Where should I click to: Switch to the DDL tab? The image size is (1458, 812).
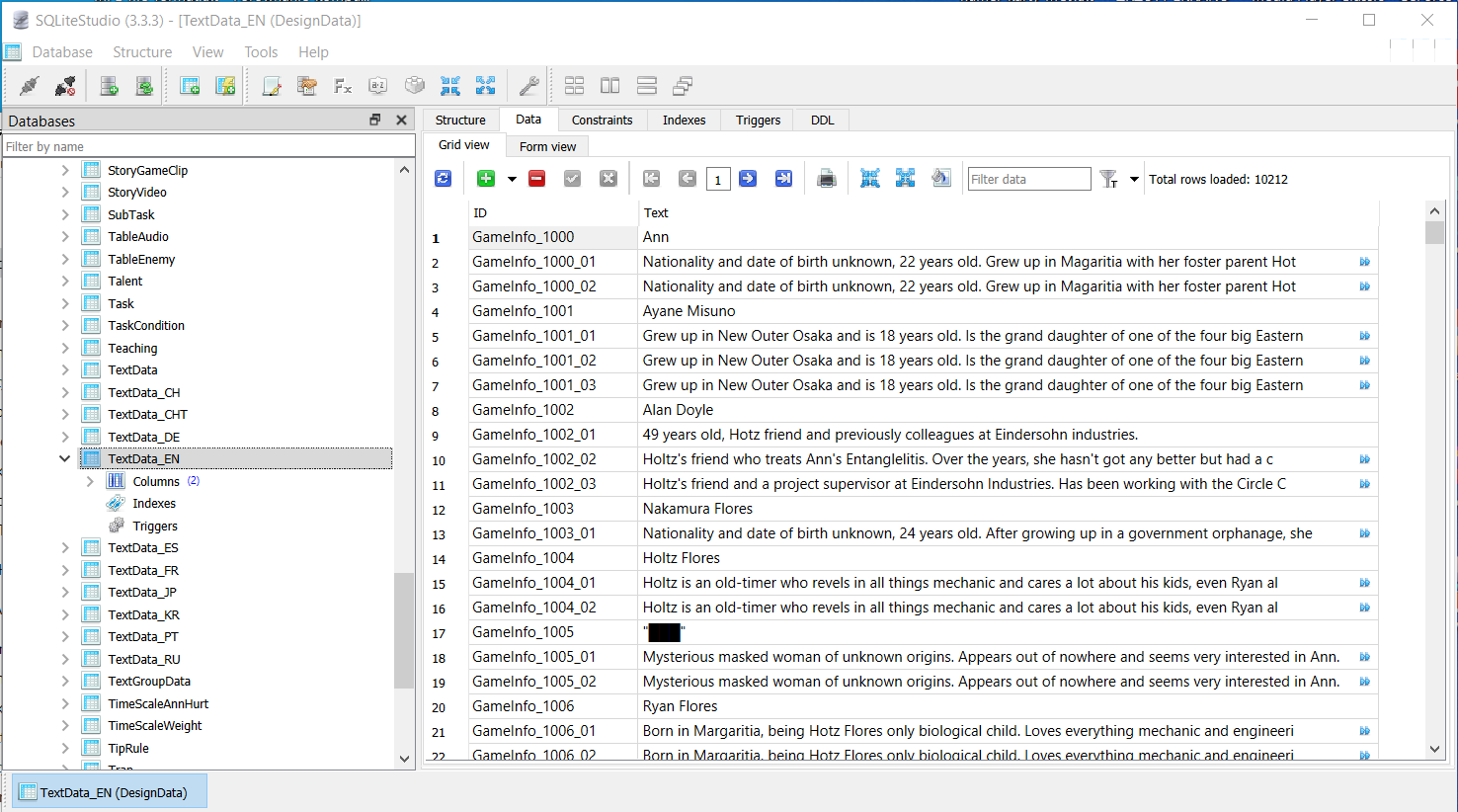click(822, 120)
